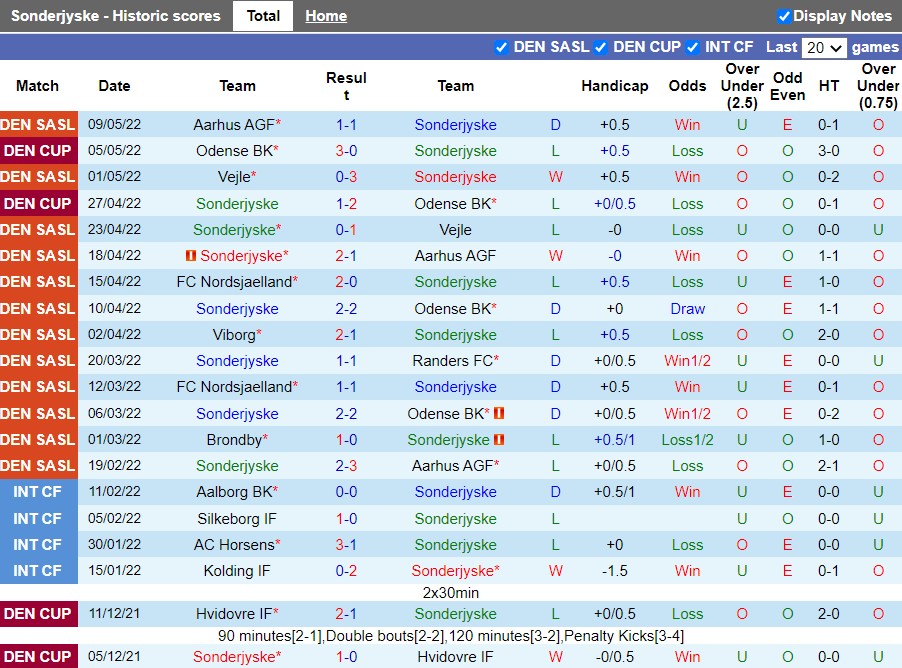
Task: Click the red card icon next to Odense BK on 06/03/22
Action: tap(499, 413)
